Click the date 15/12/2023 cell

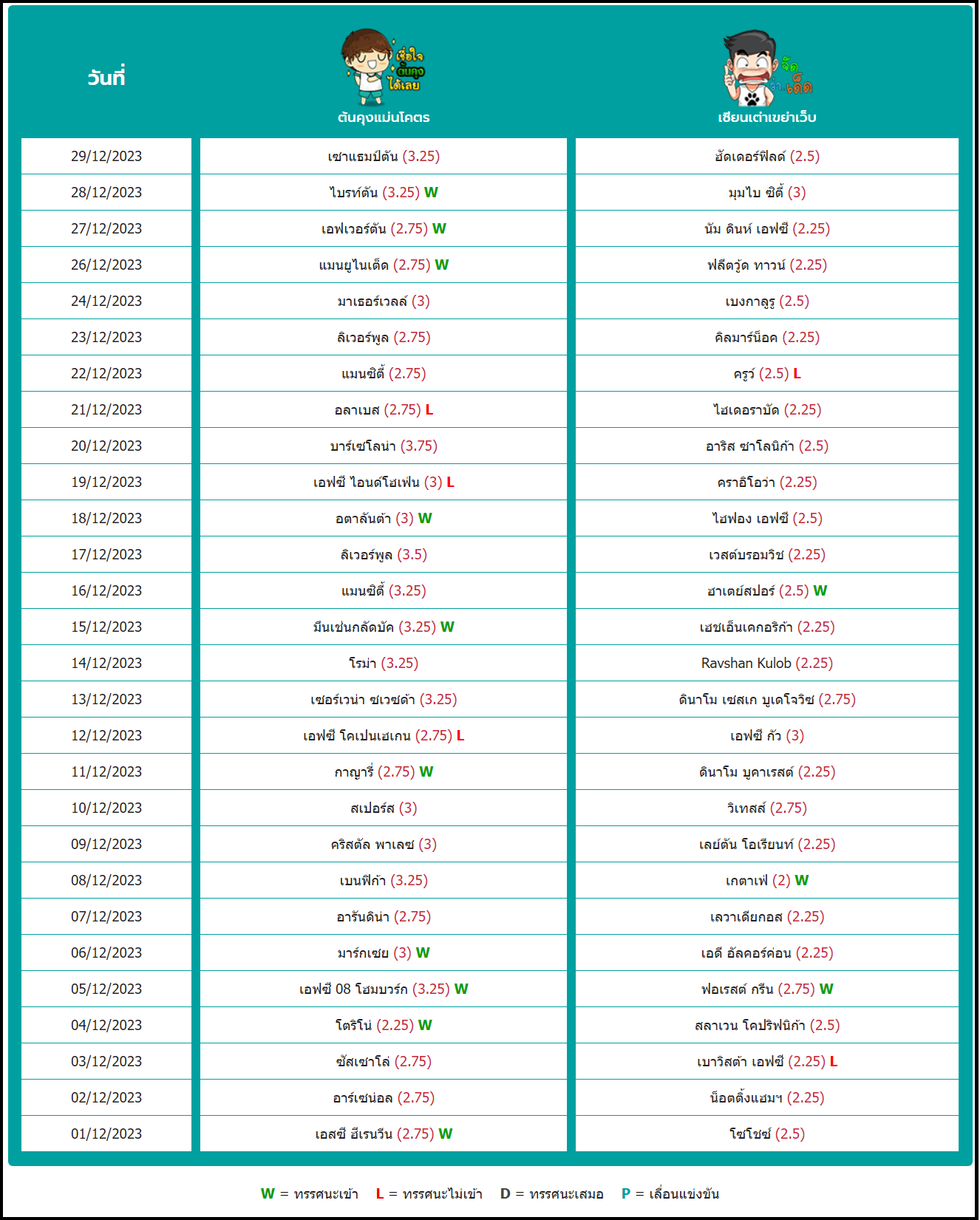106,627
